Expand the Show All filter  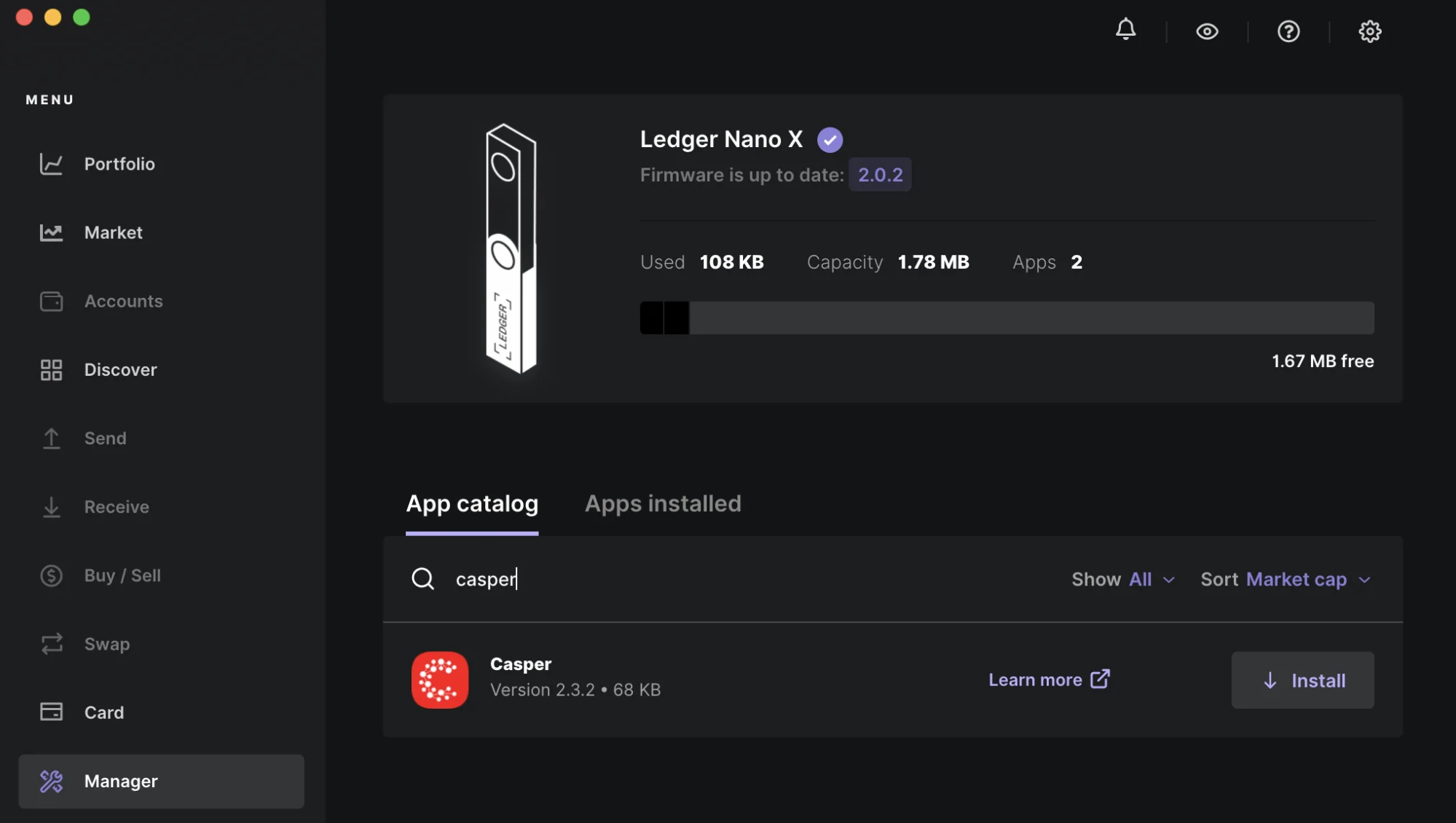point(1122,579)
